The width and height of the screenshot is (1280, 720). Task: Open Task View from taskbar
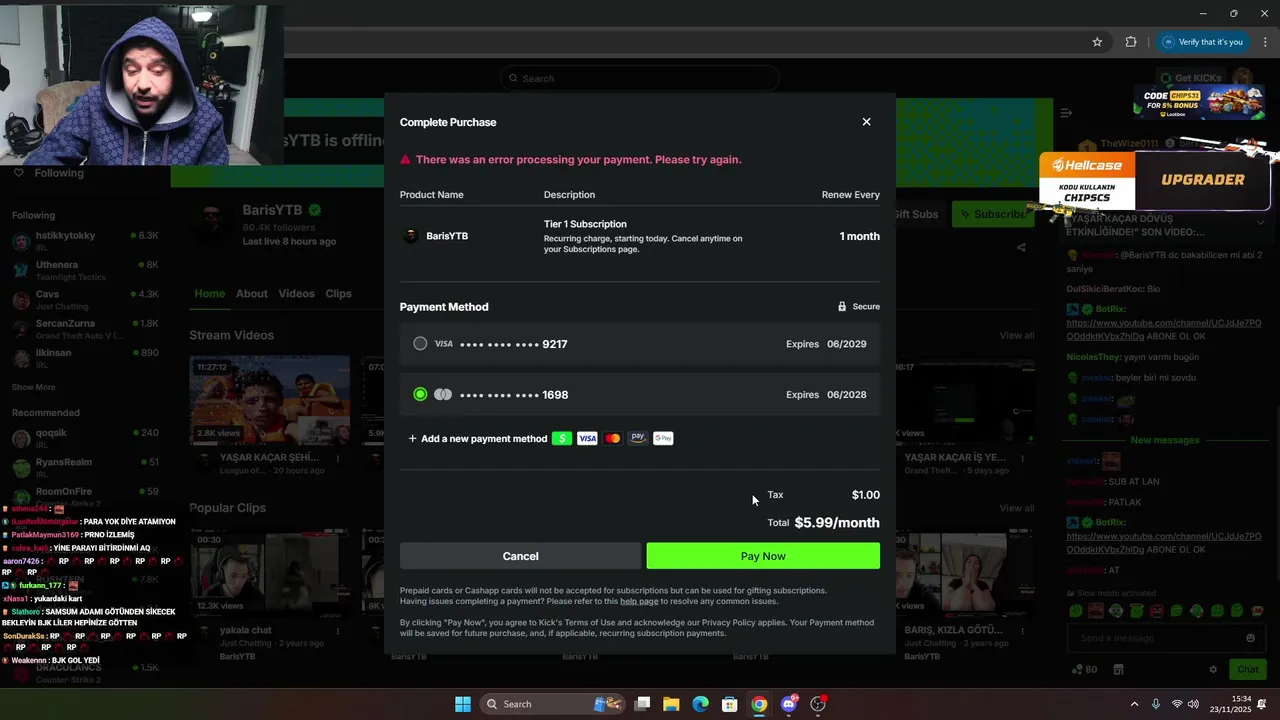coord(642,704)
